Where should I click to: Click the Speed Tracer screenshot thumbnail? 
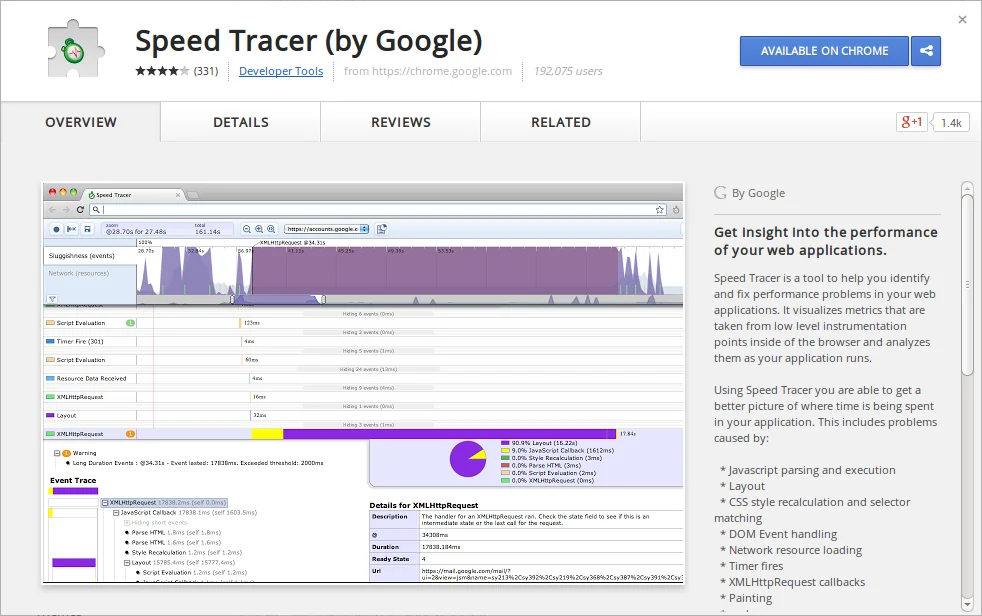[x=363, y=383]
